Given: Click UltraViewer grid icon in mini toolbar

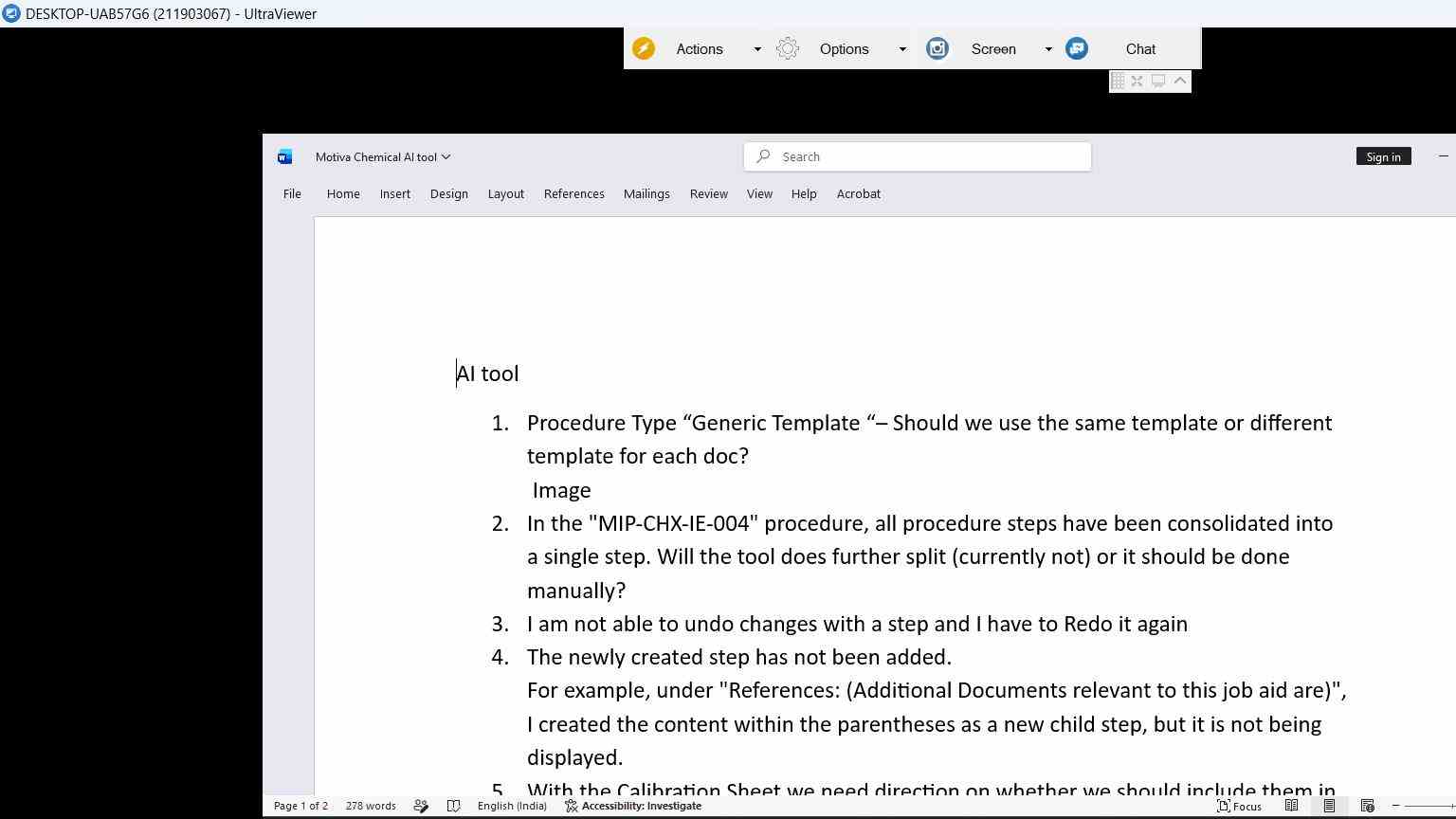Looking at the screenshot, I should pyautogui.click(x=1118, y=82).
